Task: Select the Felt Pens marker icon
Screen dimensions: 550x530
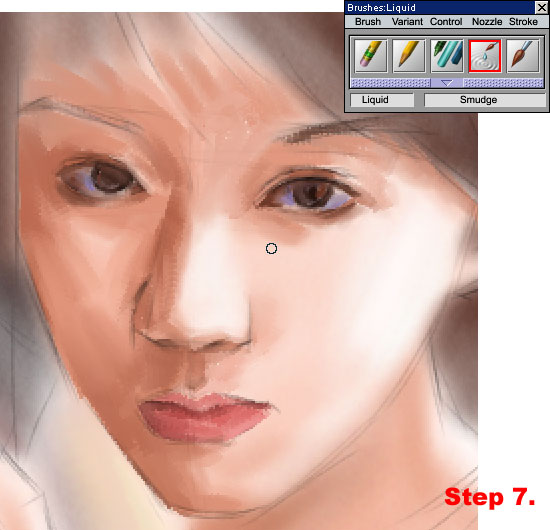Action: pos(447,56)
